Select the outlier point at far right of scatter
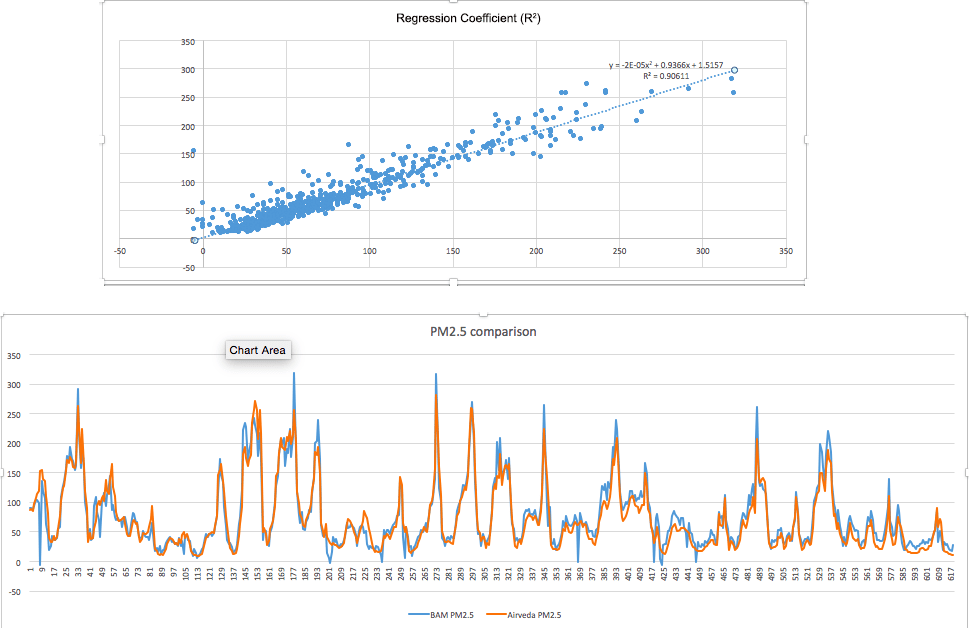This screenshot has width=969, height=628. 733,93
